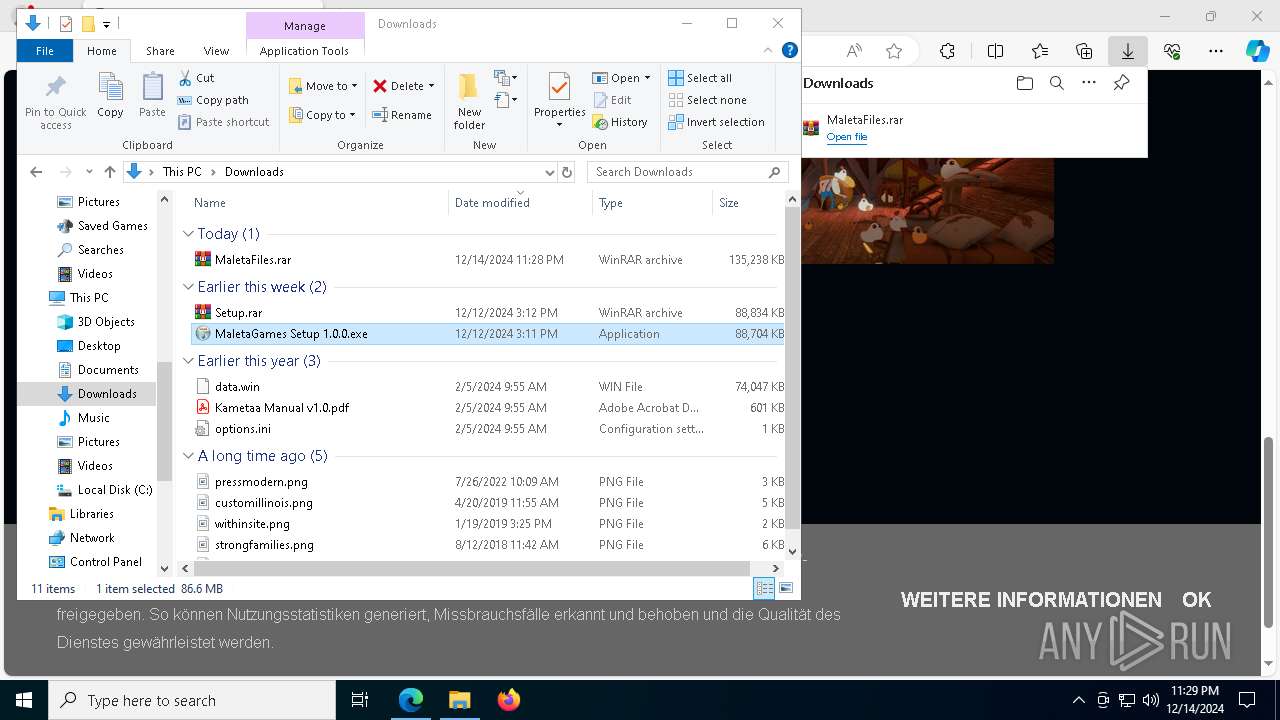
Task: Select Local Disk (C:) in sidebar
Action: pyautogui.click(x=104, y=490)
